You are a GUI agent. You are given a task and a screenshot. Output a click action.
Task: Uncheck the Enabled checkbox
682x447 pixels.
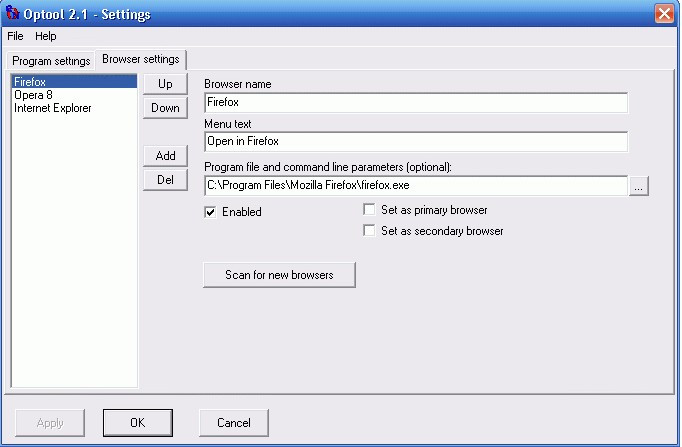(211, 212)
